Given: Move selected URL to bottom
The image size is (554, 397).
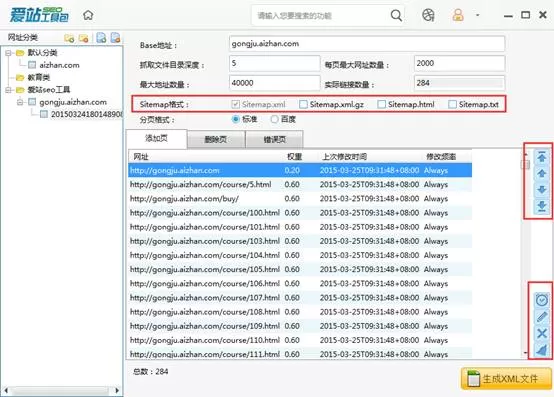Looking at the screenshot, I should (542, 207).
